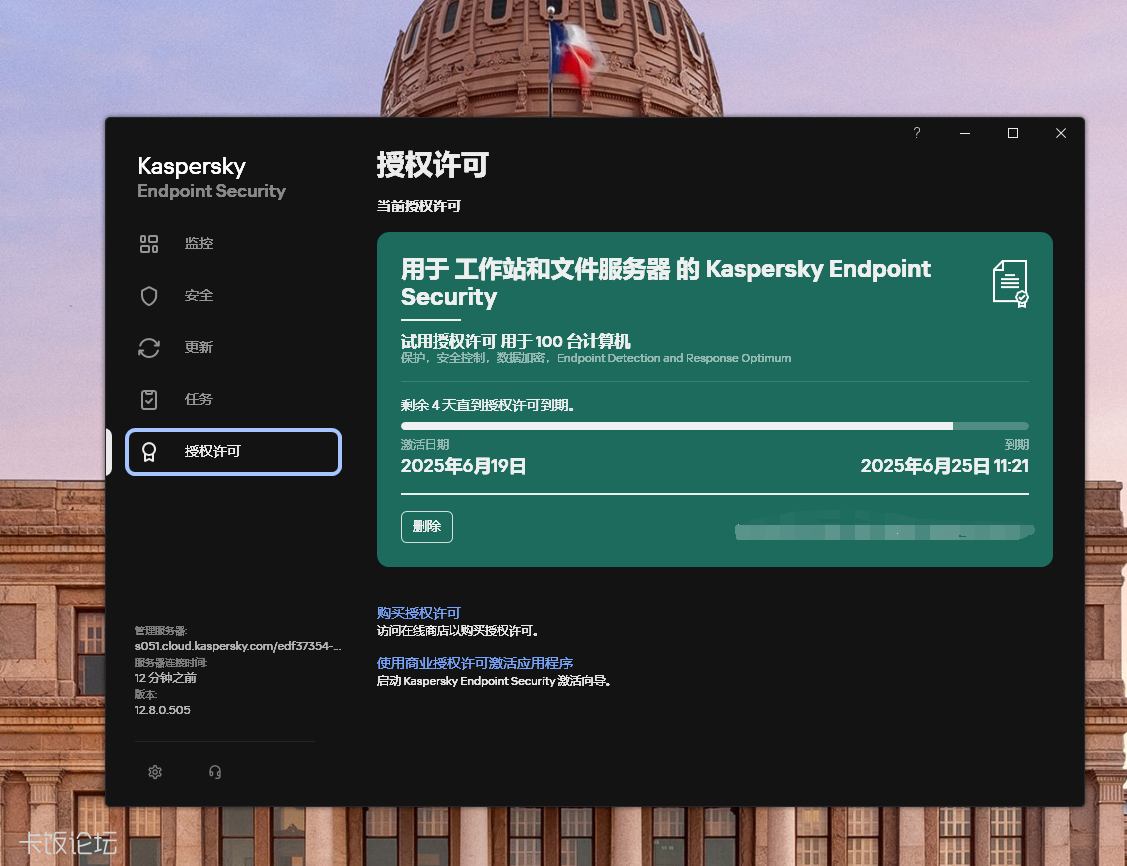
Task: Click the license certificate icon in card
Action: [x=1011, y=283]
